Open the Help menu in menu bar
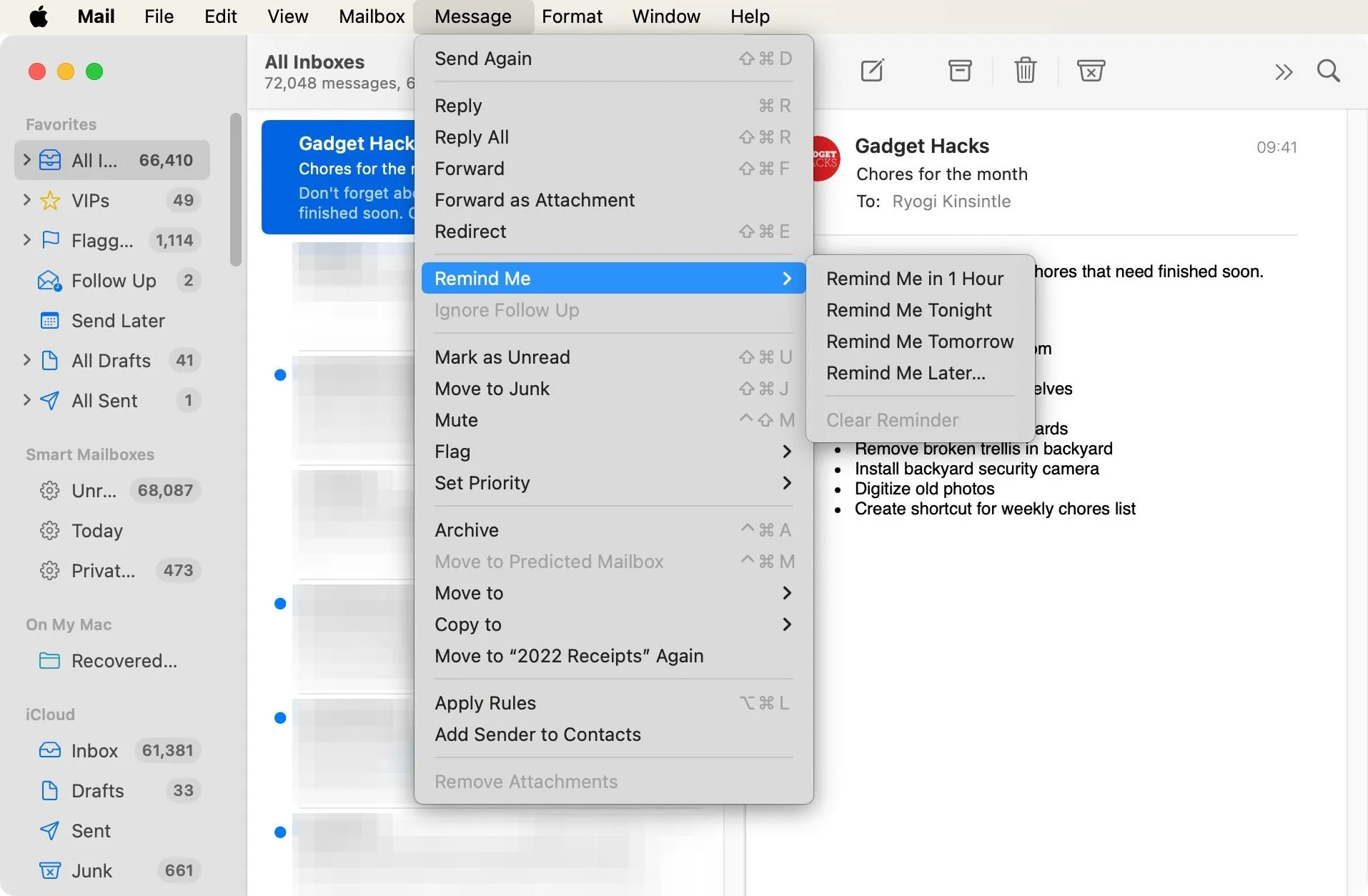The height and width of the screenshot is (896, 1368). (x=750, y=16)
